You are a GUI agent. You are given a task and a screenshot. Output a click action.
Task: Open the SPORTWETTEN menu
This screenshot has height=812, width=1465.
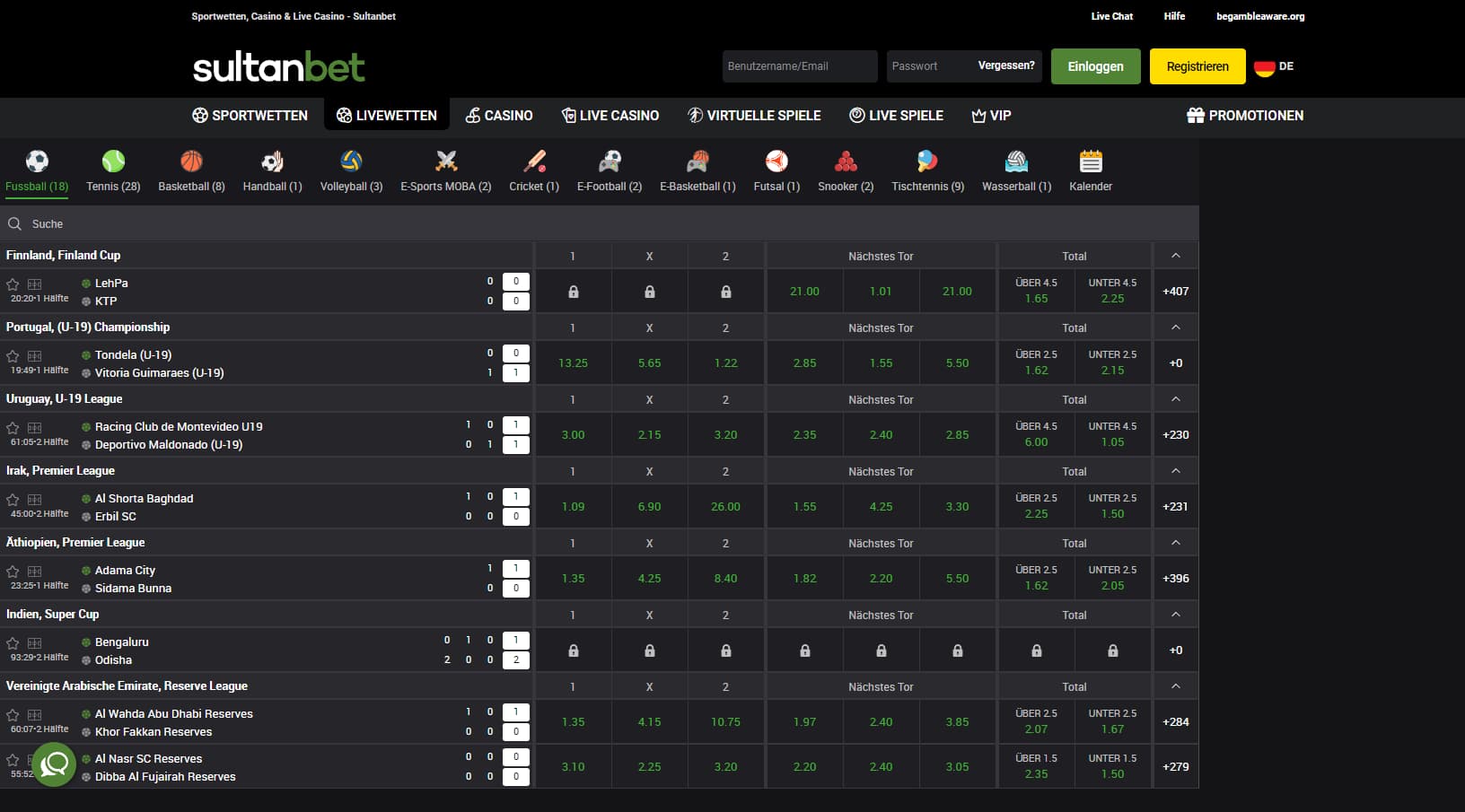[x=250, y=116]
